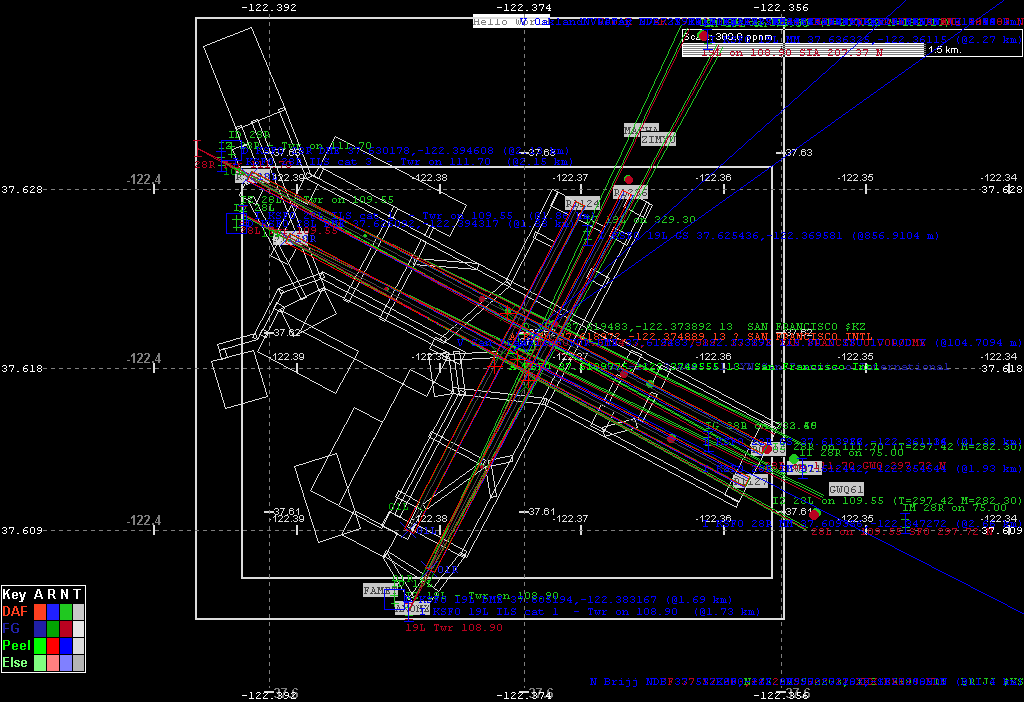Click the Peel row's T gray swatch
This screenshot has width=1024, height=702.
click(x=79, y=645)
